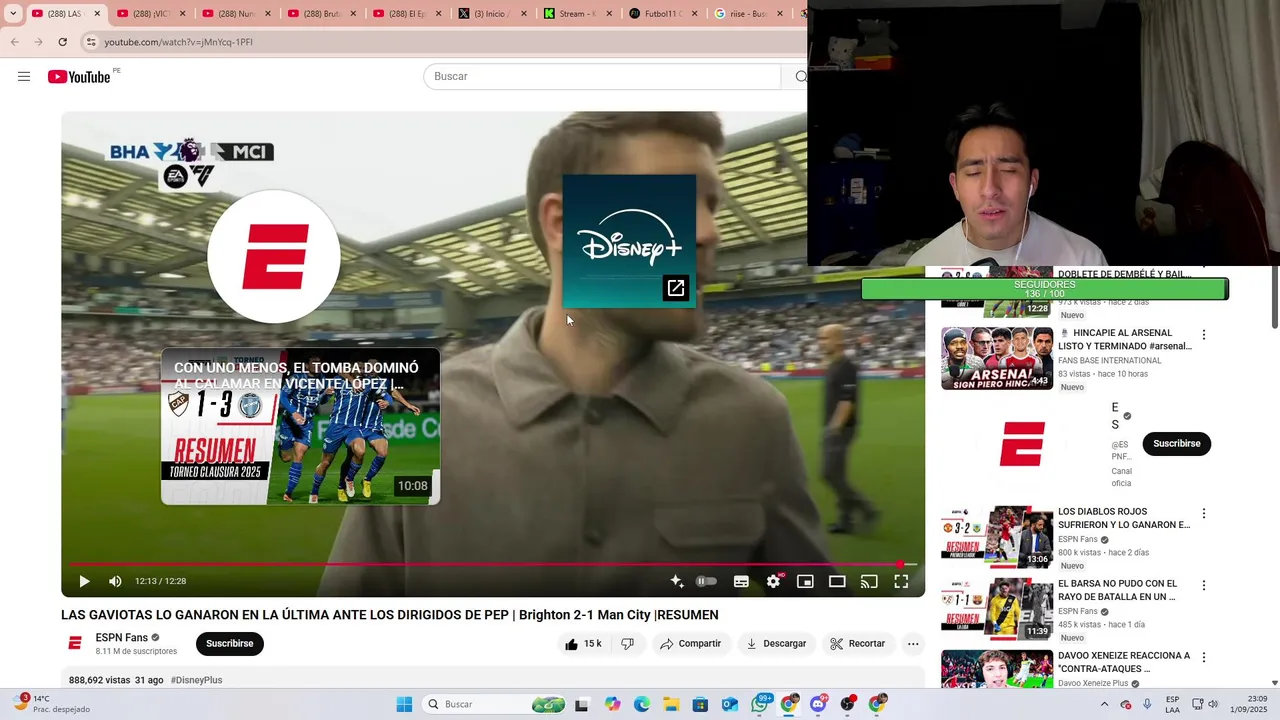Screen dimensions: 1280x720
Task: Enter full screen mode
Action: [x=901, y=581]
